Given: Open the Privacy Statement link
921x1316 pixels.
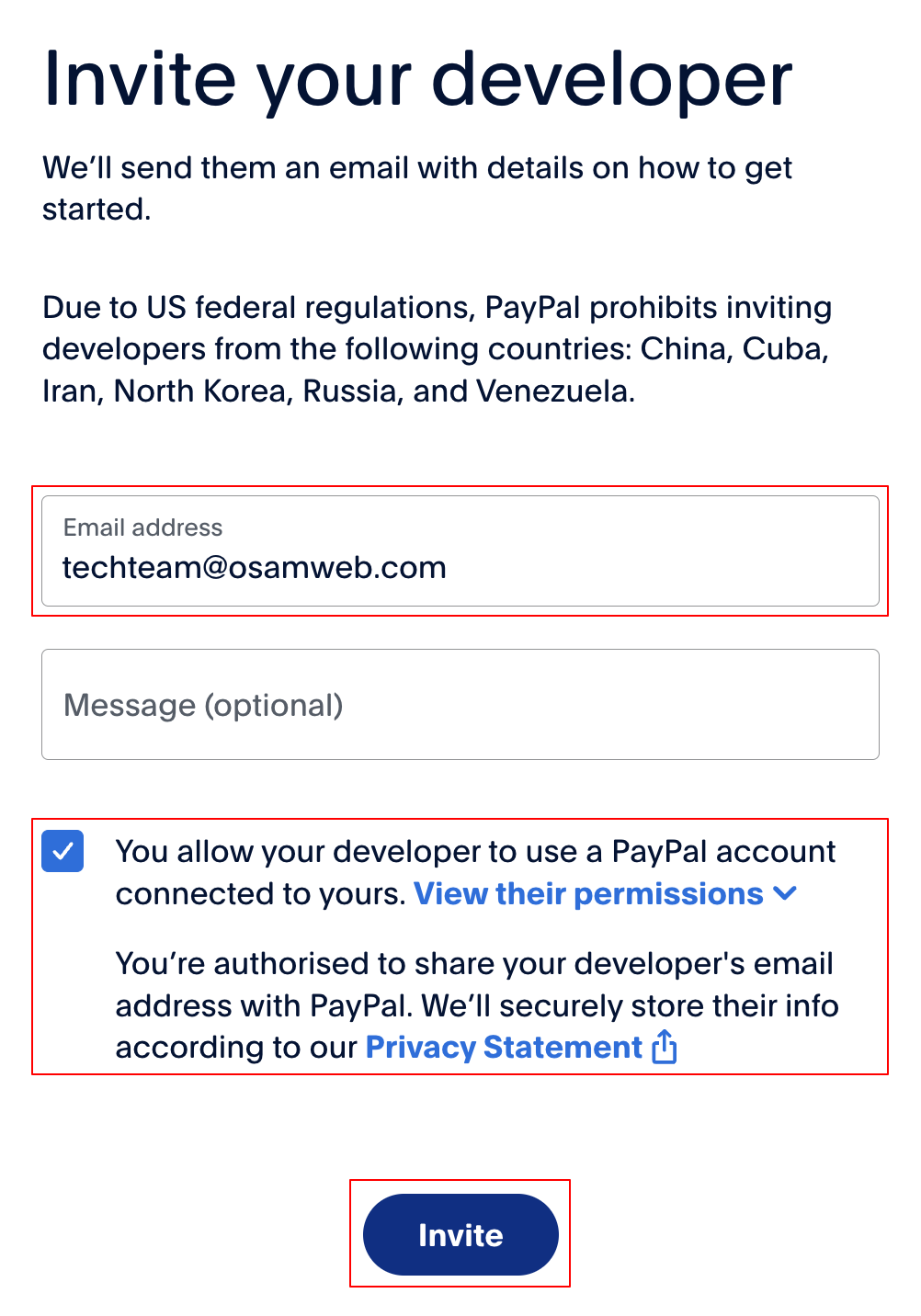Looking at the screenshot, I should point(504,1048).
